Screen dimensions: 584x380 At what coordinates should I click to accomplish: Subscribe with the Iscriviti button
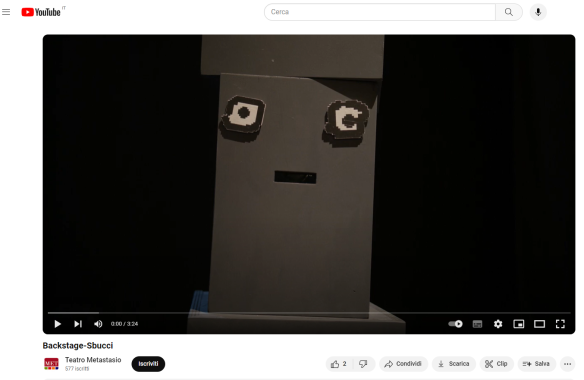point(148,364)
